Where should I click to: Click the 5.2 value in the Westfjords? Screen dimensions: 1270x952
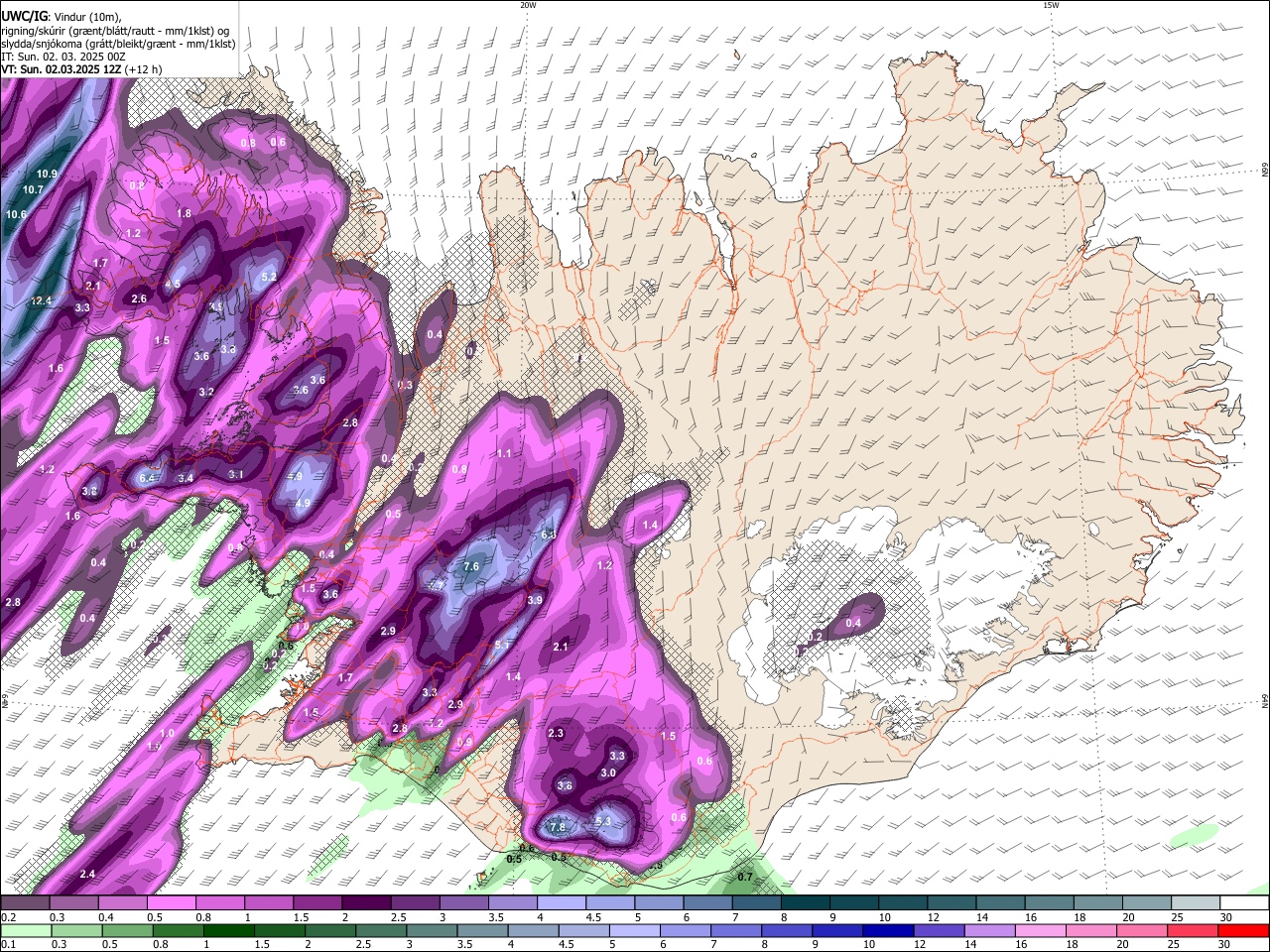tap(269, 278)
